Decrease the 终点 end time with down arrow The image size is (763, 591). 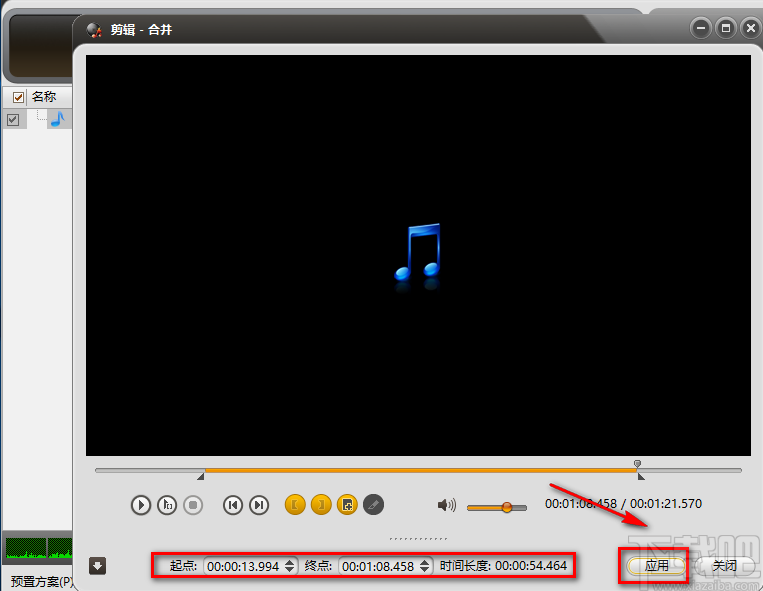click(x=424, y=570)
